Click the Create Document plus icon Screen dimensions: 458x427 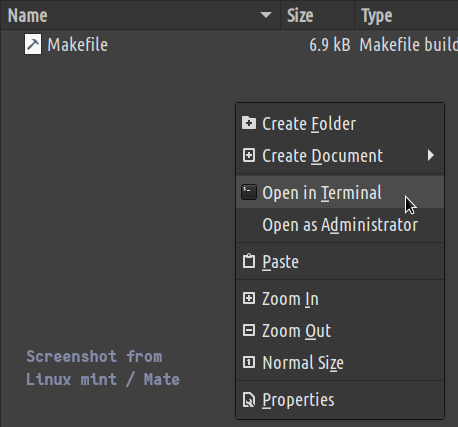tap(249, 155)
